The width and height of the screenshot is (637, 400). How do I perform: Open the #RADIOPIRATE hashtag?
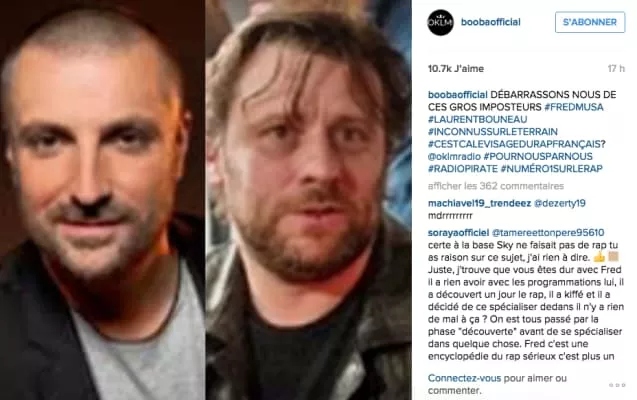(462, 169)
